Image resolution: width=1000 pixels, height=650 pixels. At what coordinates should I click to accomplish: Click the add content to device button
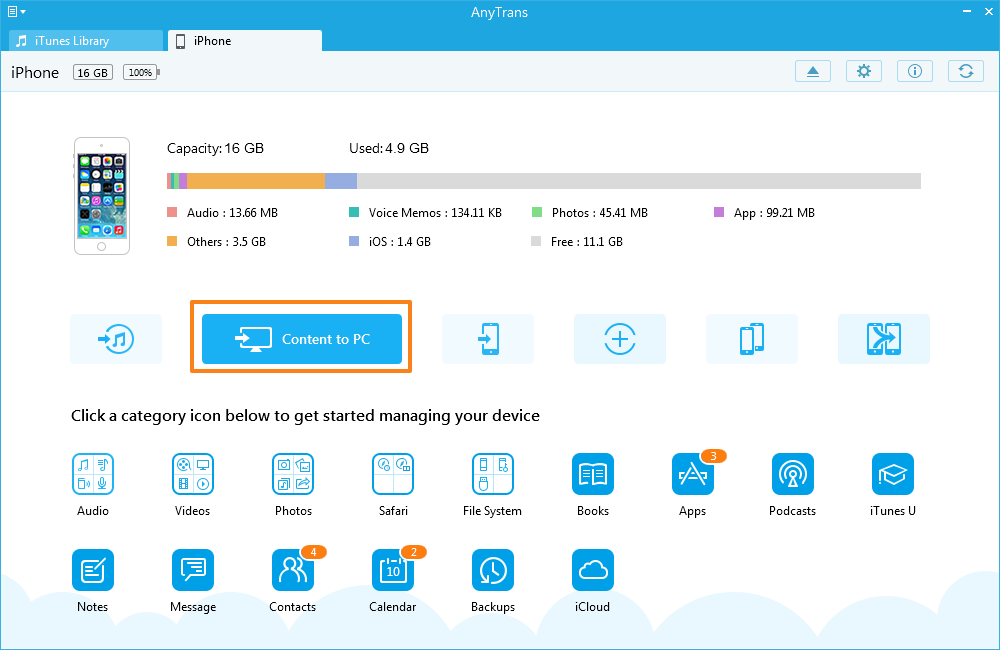click(620, 339)
